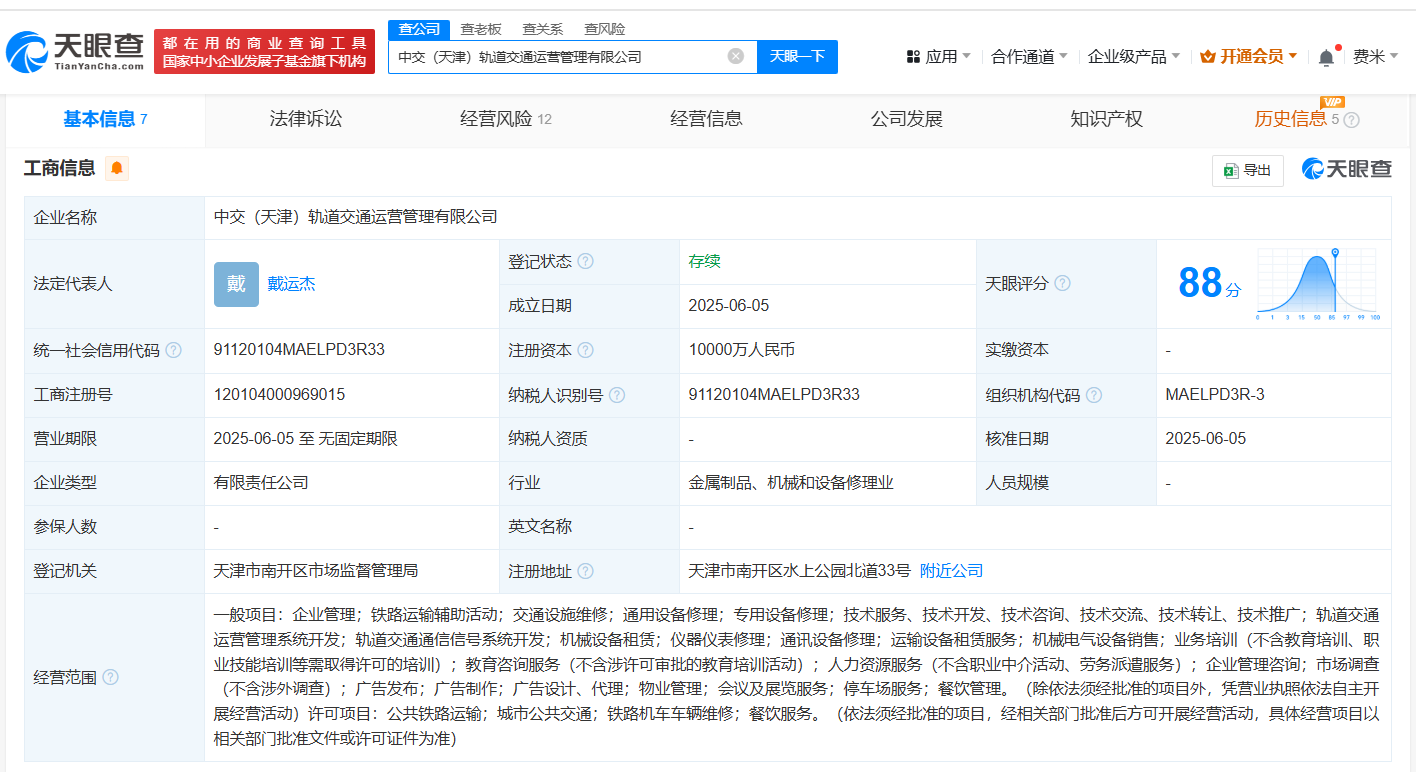Expand the 应用 dropdown menu
Screen dimensions: 1416x772
coord(938,57)
